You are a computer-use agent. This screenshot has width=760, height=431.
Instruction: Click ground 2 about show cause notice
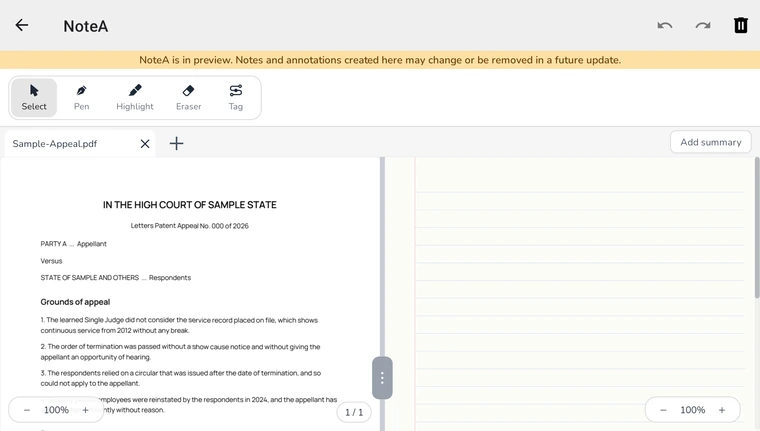(180, 352)
